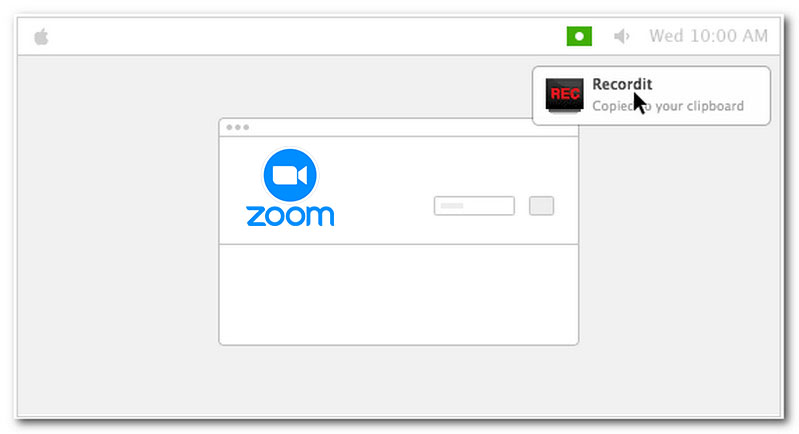The width and height of the screenshot is (799, 434).
Task: Click the blue Zoom camera logo
Action: click(290, 175)
